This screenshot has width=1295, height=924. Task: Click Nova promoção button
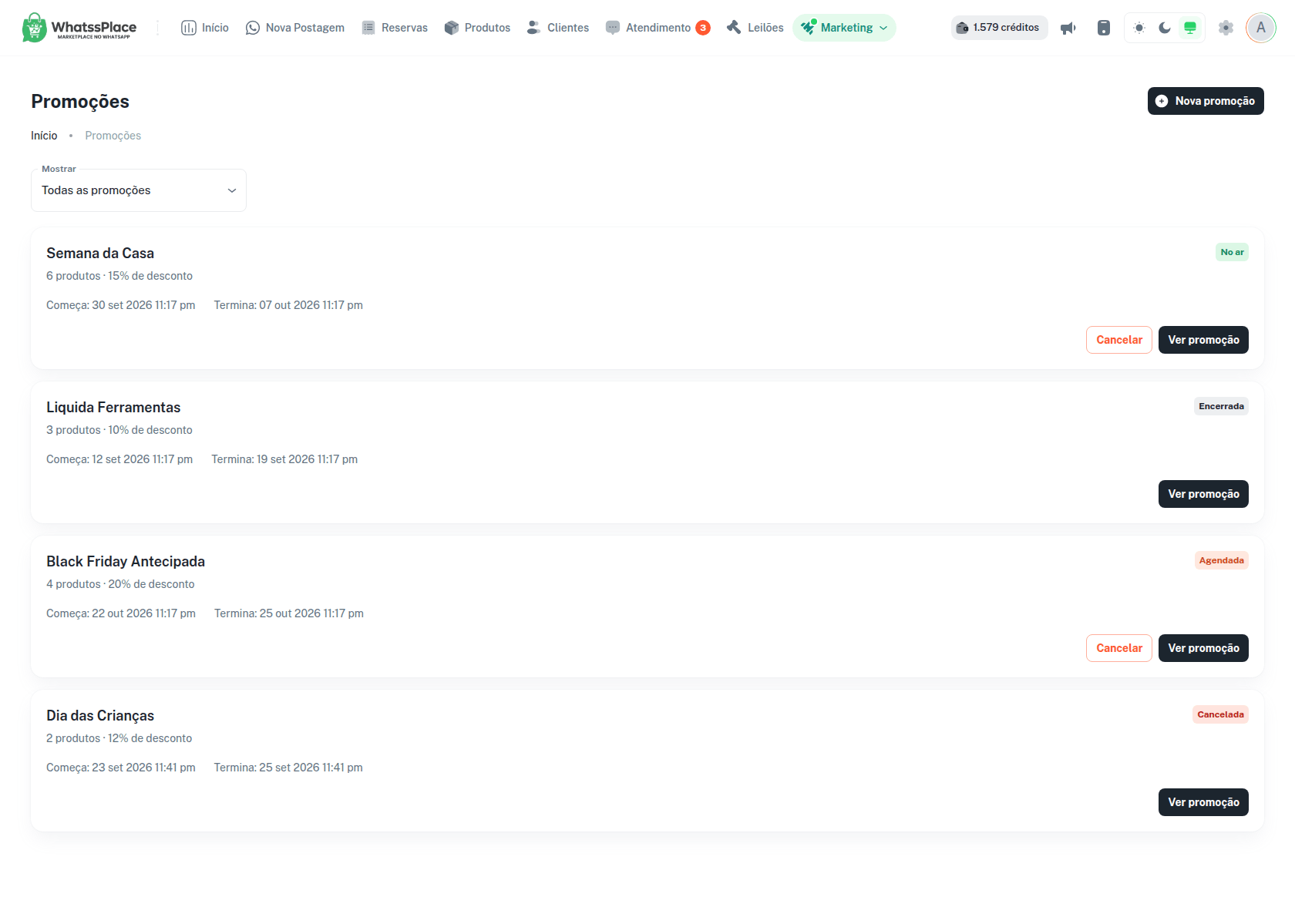(x=1206, y=101)
